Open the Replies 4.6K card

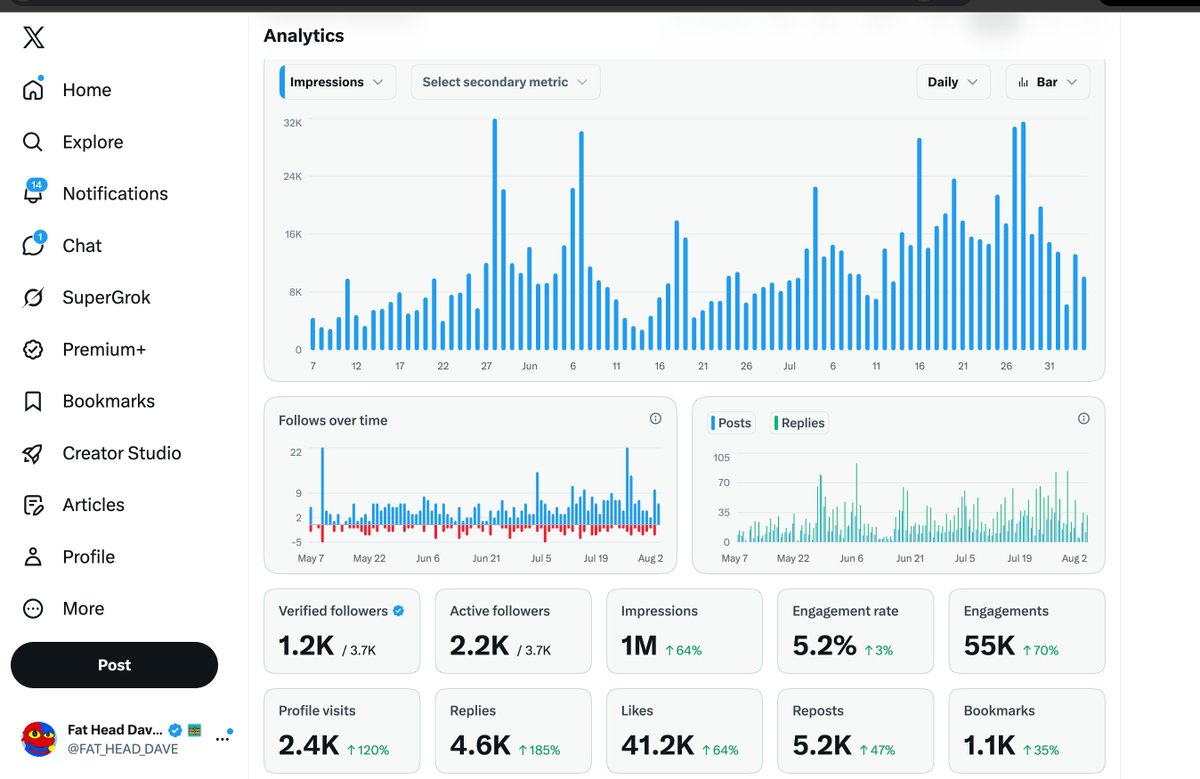click(513, 730)
